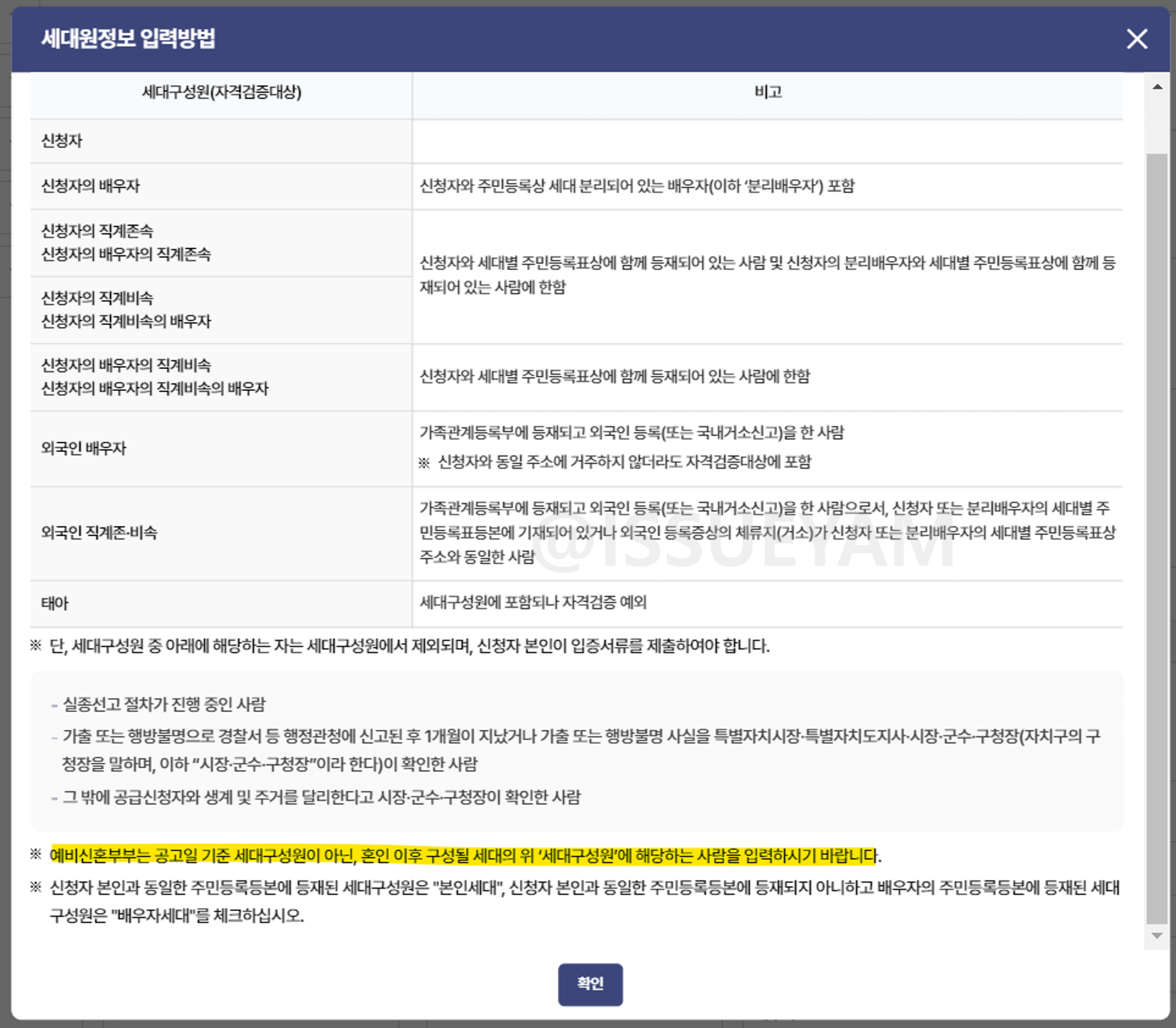Click the 외국인 직계존·비속 cell

[100, 532]
